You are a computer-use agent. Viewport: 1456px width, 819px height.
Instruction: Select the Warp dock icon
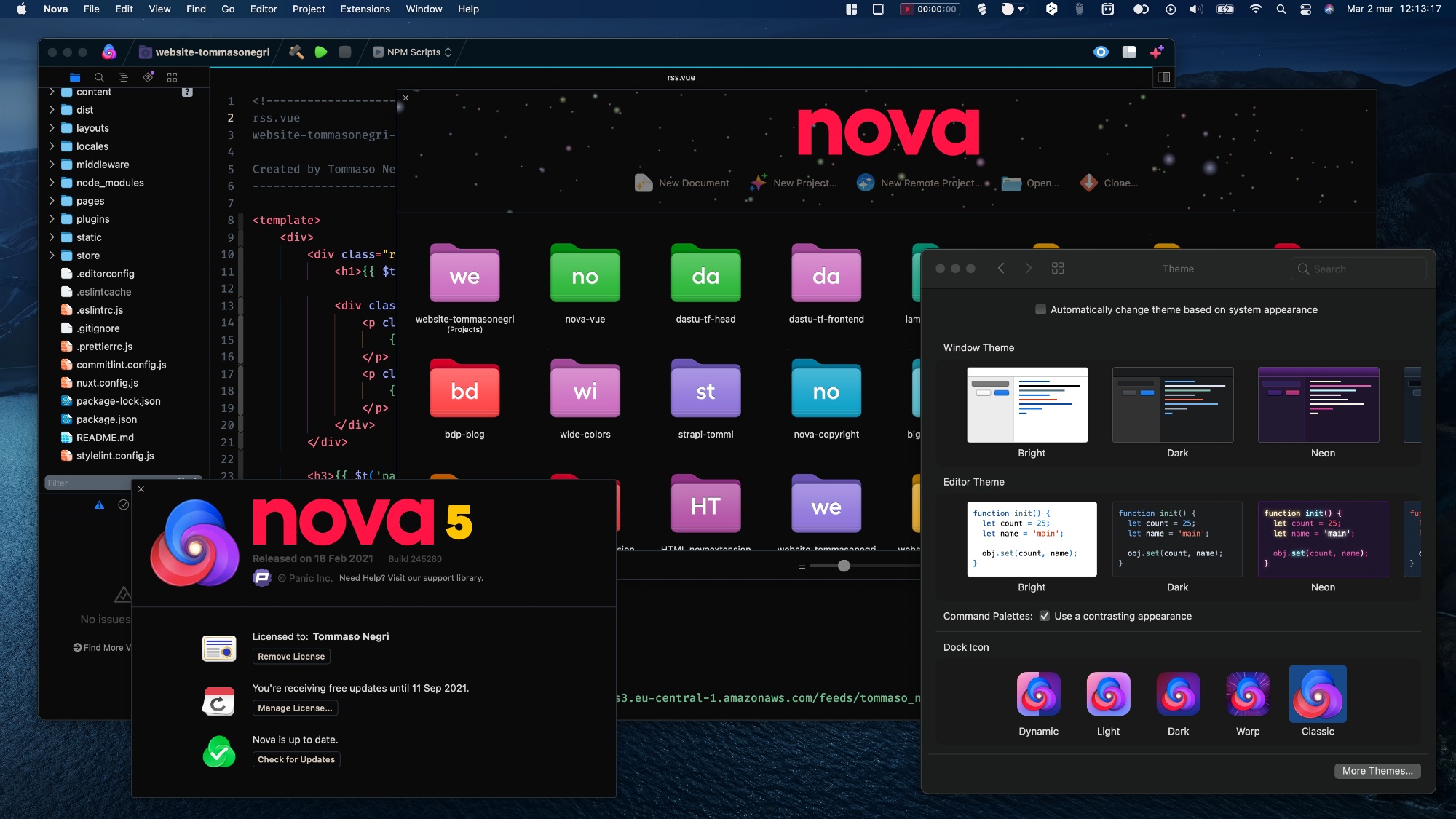[x=1247, y=695]
